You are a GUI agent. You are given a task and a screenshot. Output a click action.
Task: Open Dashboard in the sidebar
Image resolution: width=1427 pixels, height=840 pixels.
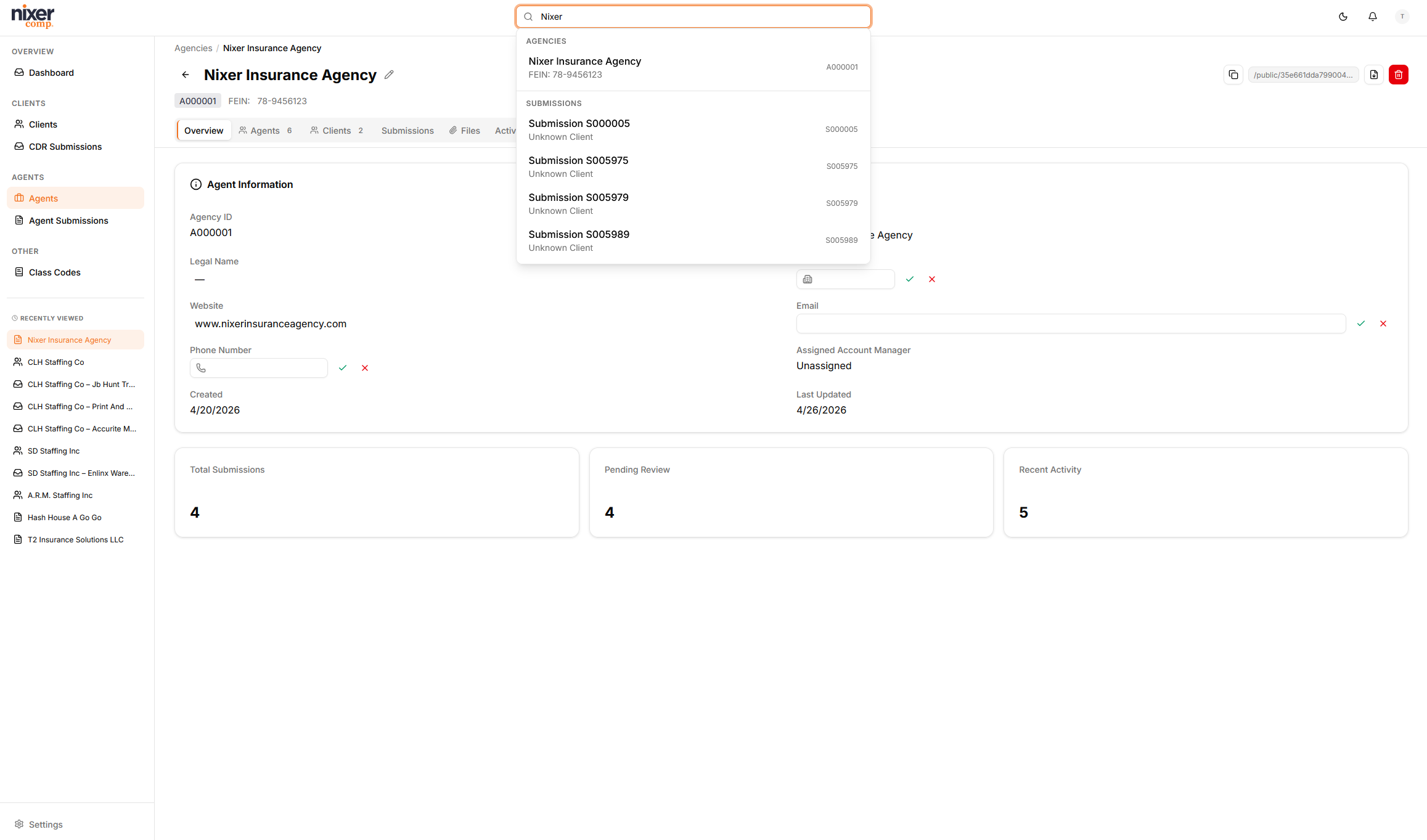click(x=75, y=73)
